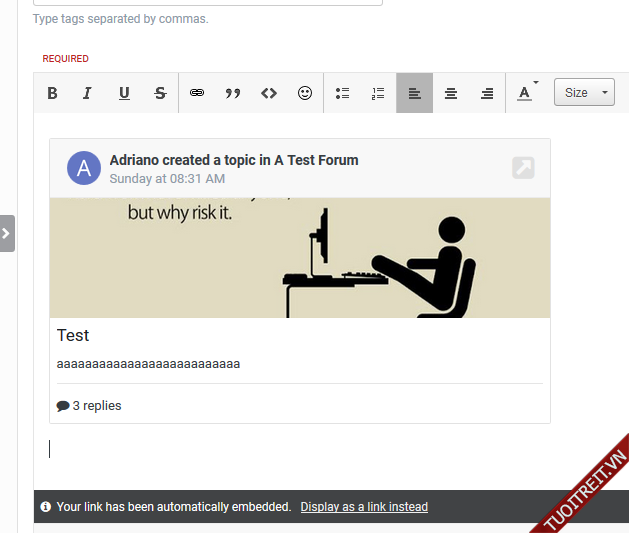Insert a code block

point(269,93)
